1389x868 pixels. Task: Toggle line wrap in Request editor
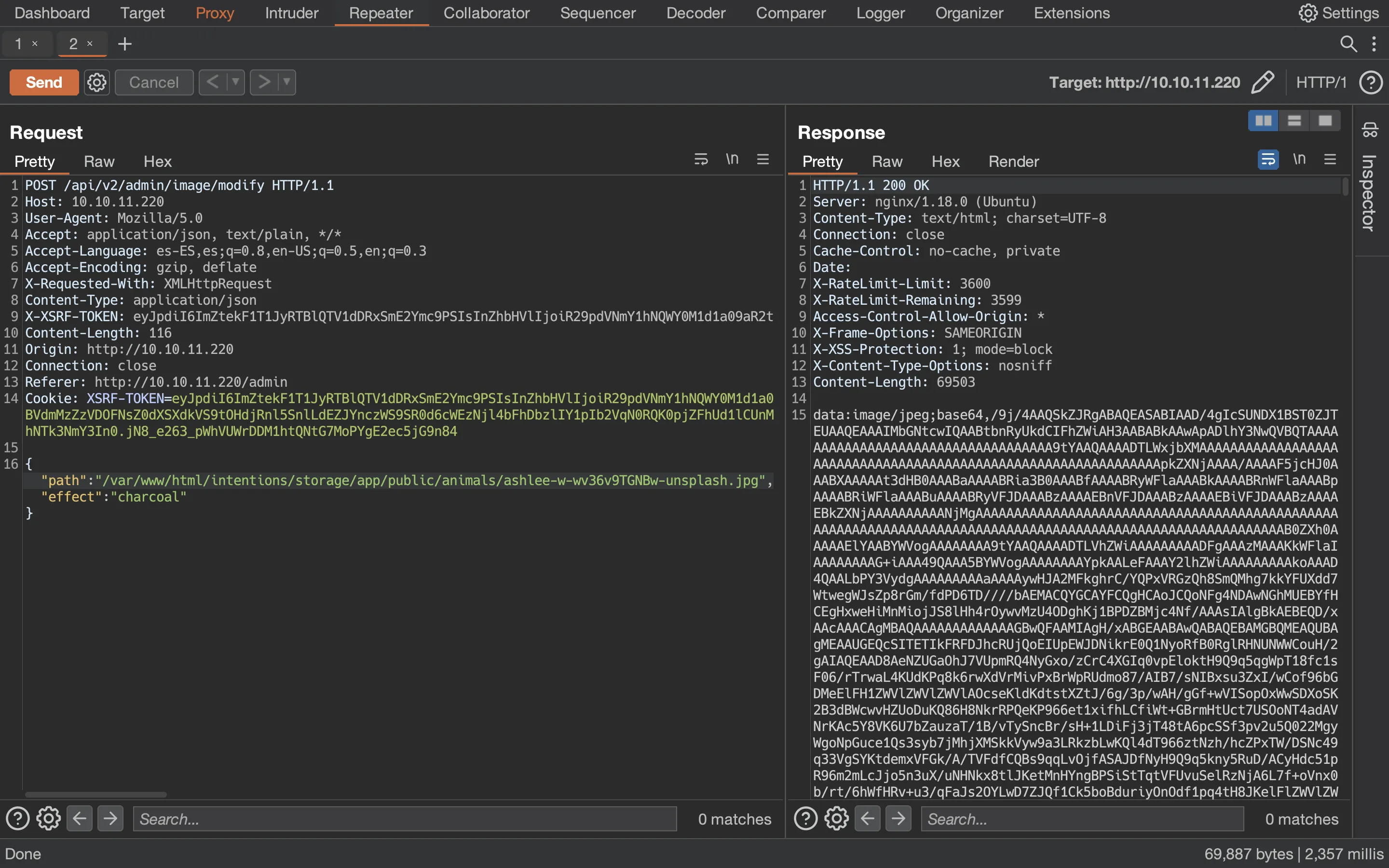click(701, 160)
